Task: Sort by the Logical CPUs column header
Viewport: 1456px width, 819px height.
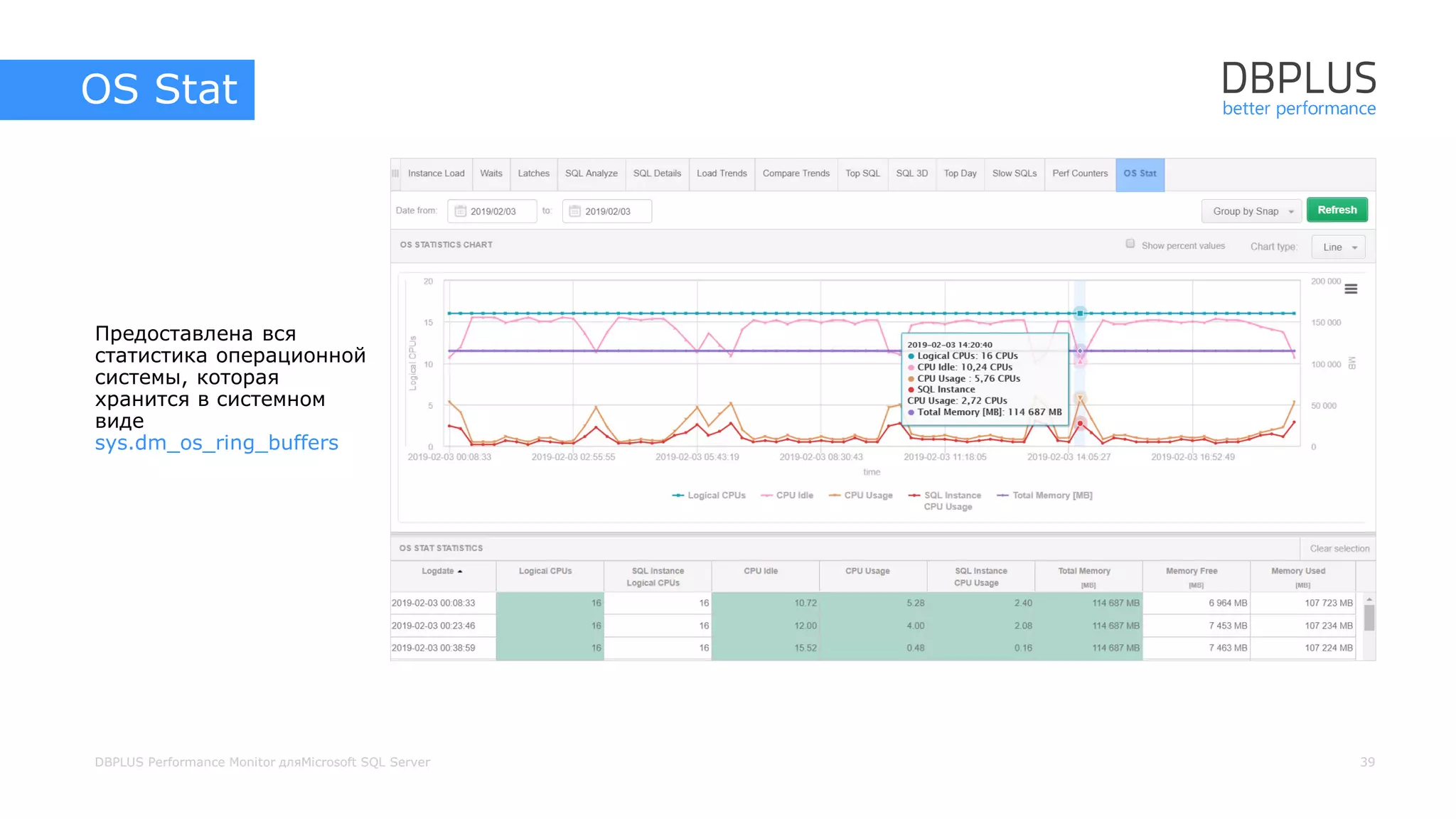Action: 550,577
